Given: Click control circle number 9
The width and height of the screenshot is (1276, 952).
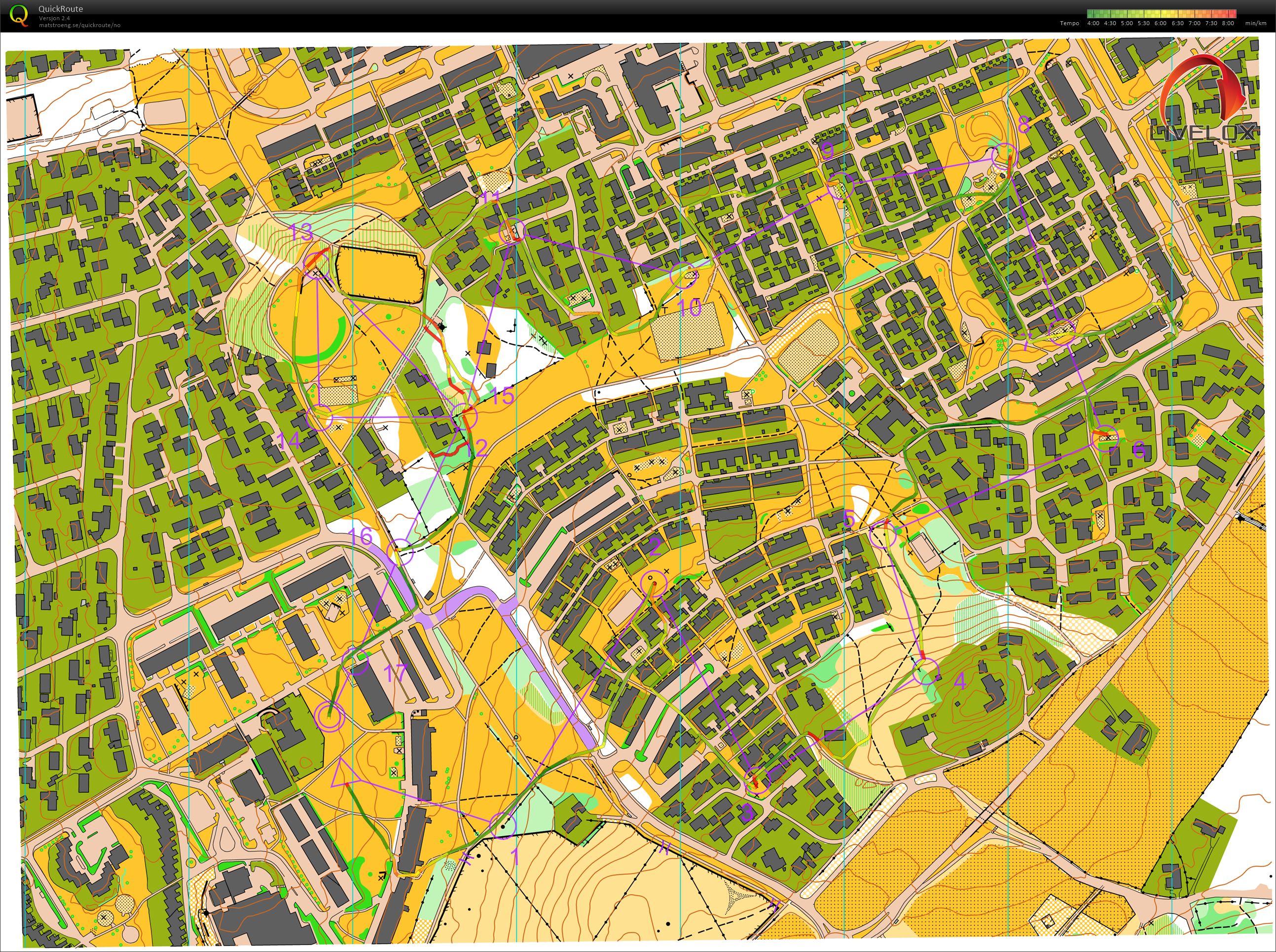Looking at the screenshot, I should [840, 185].
